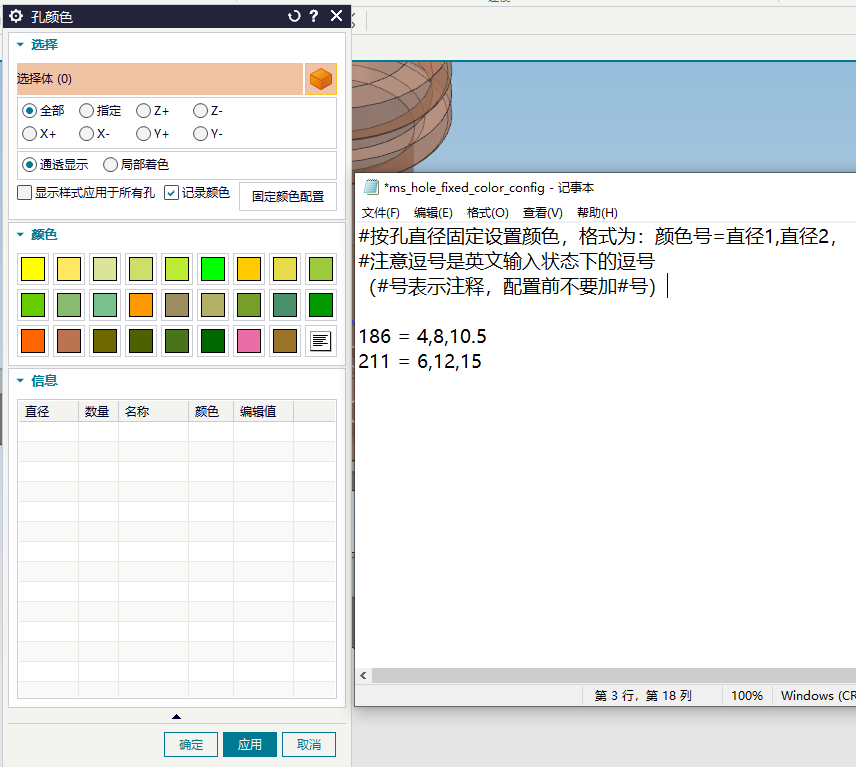Pick the pure green swatch in the first row
The width and height of the screenshot is (856, 767).
coord(213,269)
